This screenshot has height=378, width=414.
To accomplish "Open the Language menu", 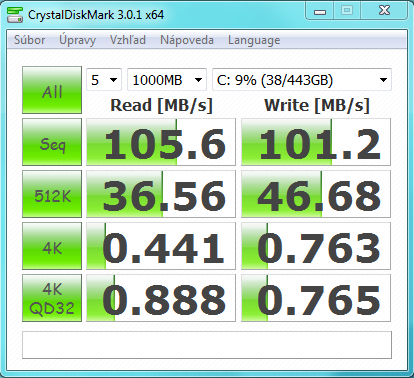I will [x=254, y=40].
